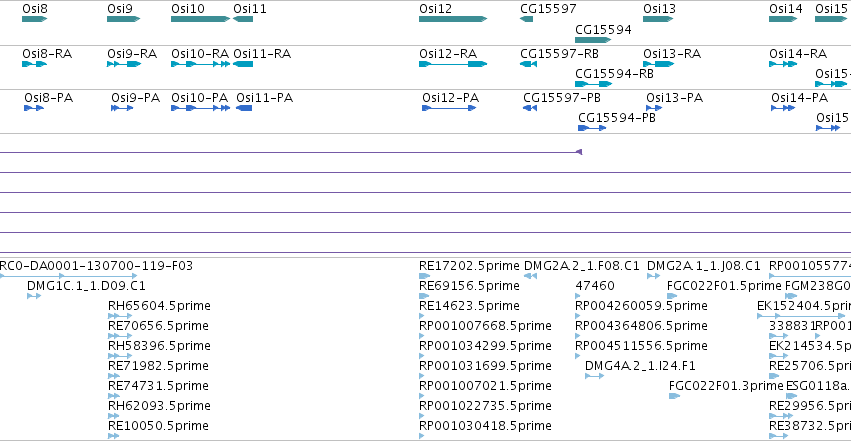Click the RH58396.5prime EST label
The width and height of the screenshot is (851, 441).
[x=159, y=346]
